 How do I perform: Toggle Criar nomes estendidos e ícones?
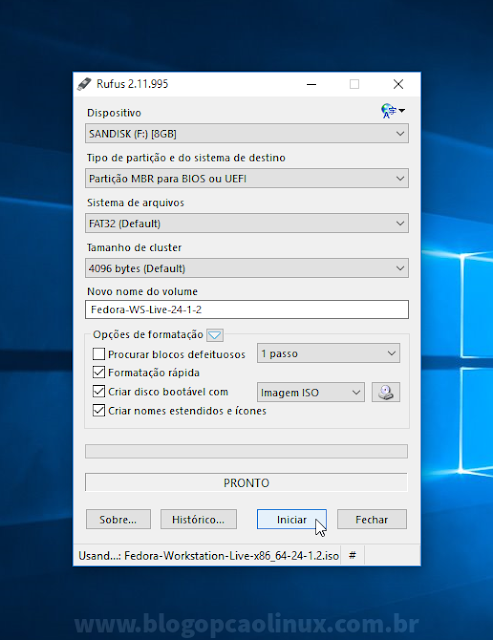click(x=99, y=410)
